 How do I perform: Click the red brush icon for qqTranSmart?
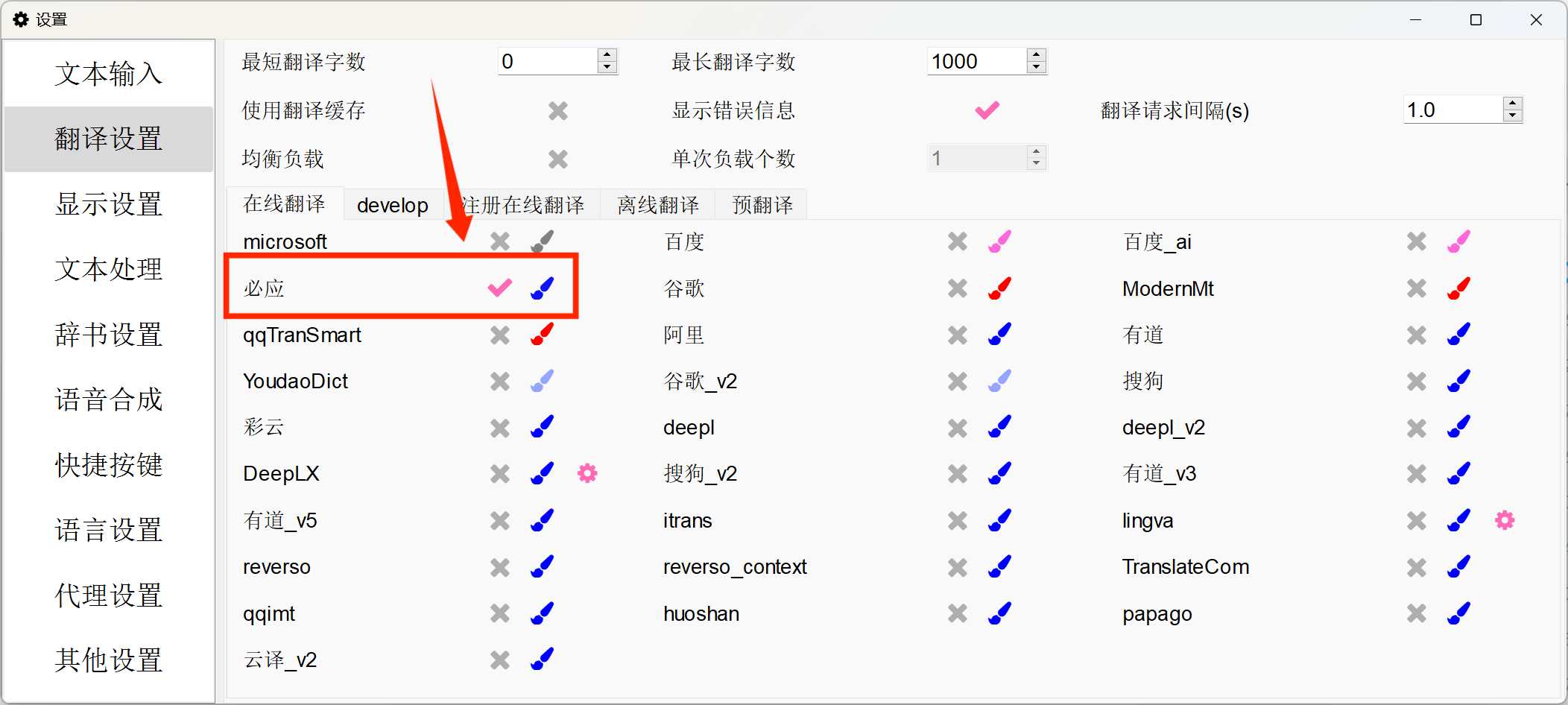coord(543,335)
